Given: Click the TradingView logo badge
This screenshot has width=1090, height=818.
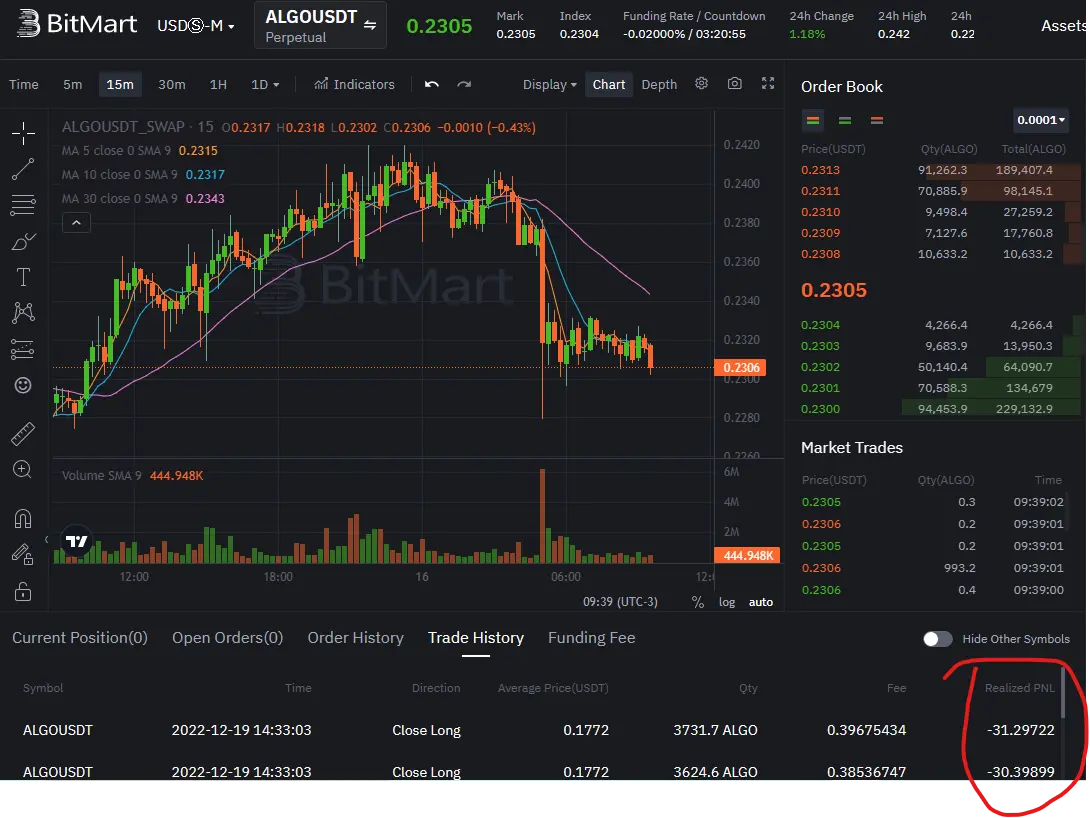Looking at the screenshot, I should pyautogui.click(x=76, y=541).
